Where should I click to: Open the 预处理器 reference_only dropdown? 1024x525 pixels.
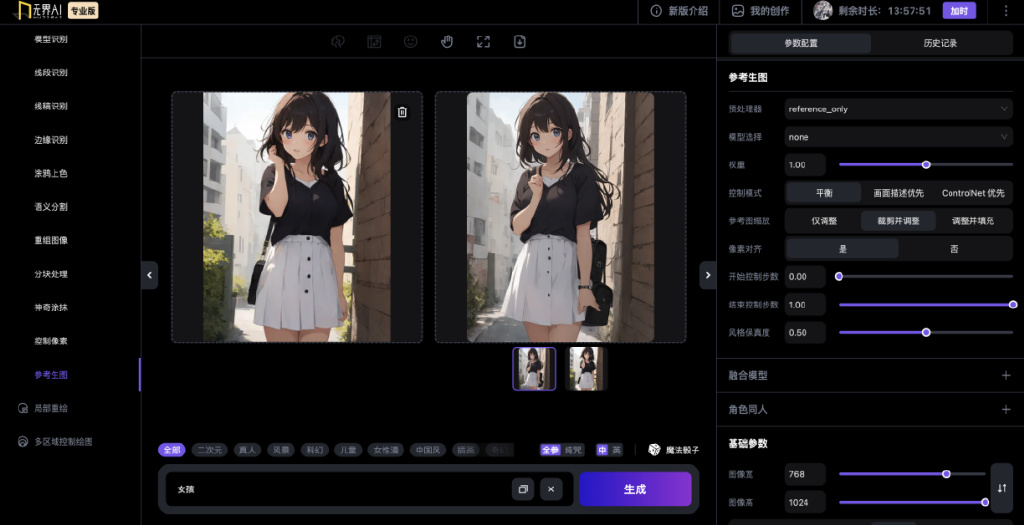(899, 109)
